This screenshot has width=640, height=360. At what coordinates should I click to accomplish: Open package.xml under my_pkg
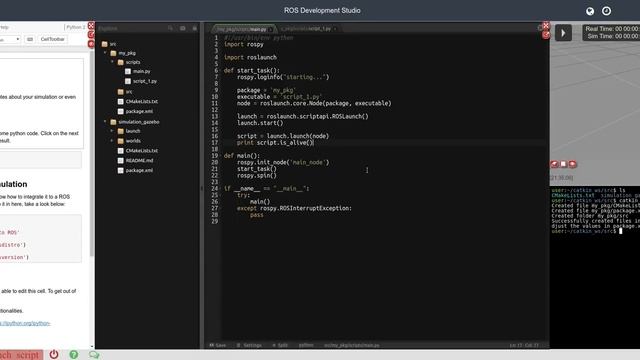pyautogui.click(x=139, y=111)
